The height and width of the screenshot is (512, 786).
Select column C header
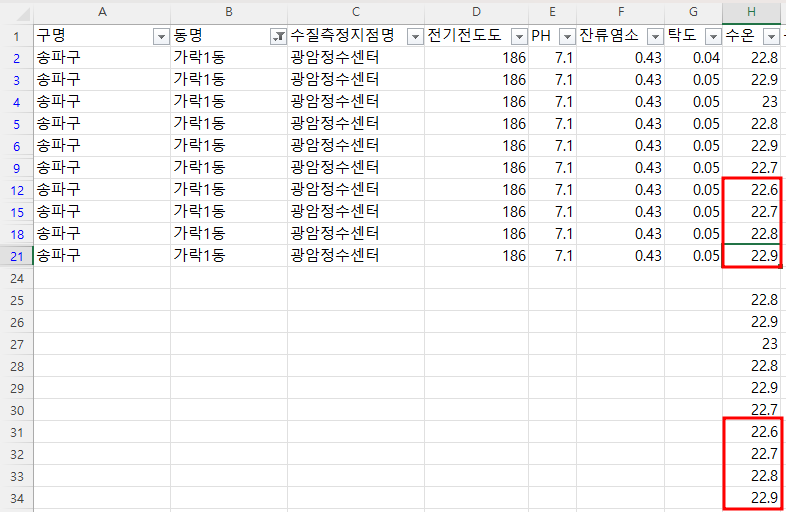[x=356, y=12]
